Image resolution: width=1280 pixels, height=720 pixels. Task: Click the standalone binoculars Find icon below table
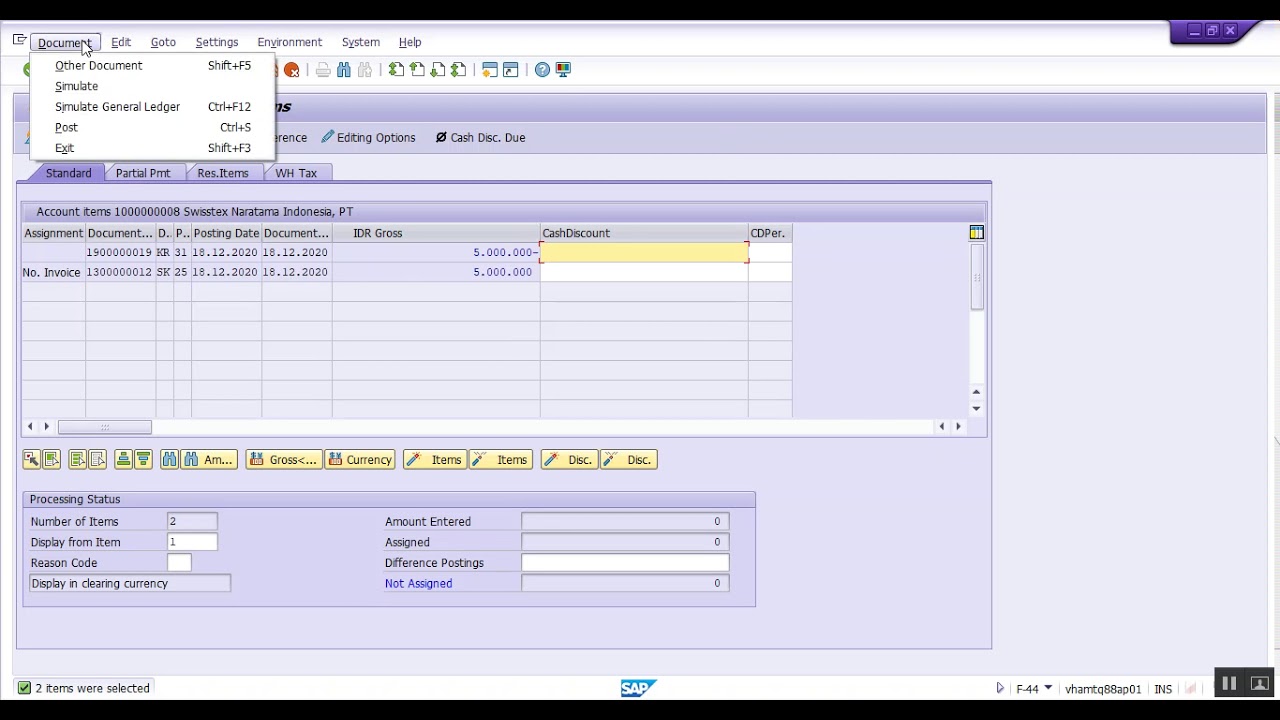169,460
